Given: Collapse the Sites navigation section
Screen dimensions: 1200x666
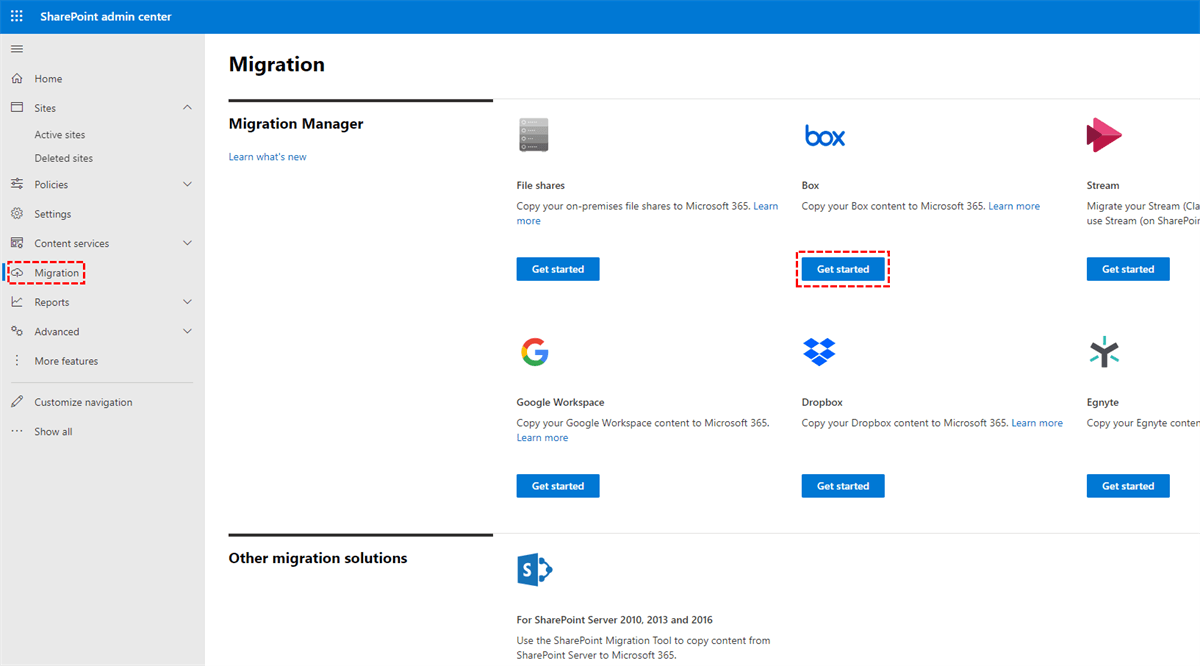Looking at the screenshot, I should pyautogui.click(x=187, y=108).
